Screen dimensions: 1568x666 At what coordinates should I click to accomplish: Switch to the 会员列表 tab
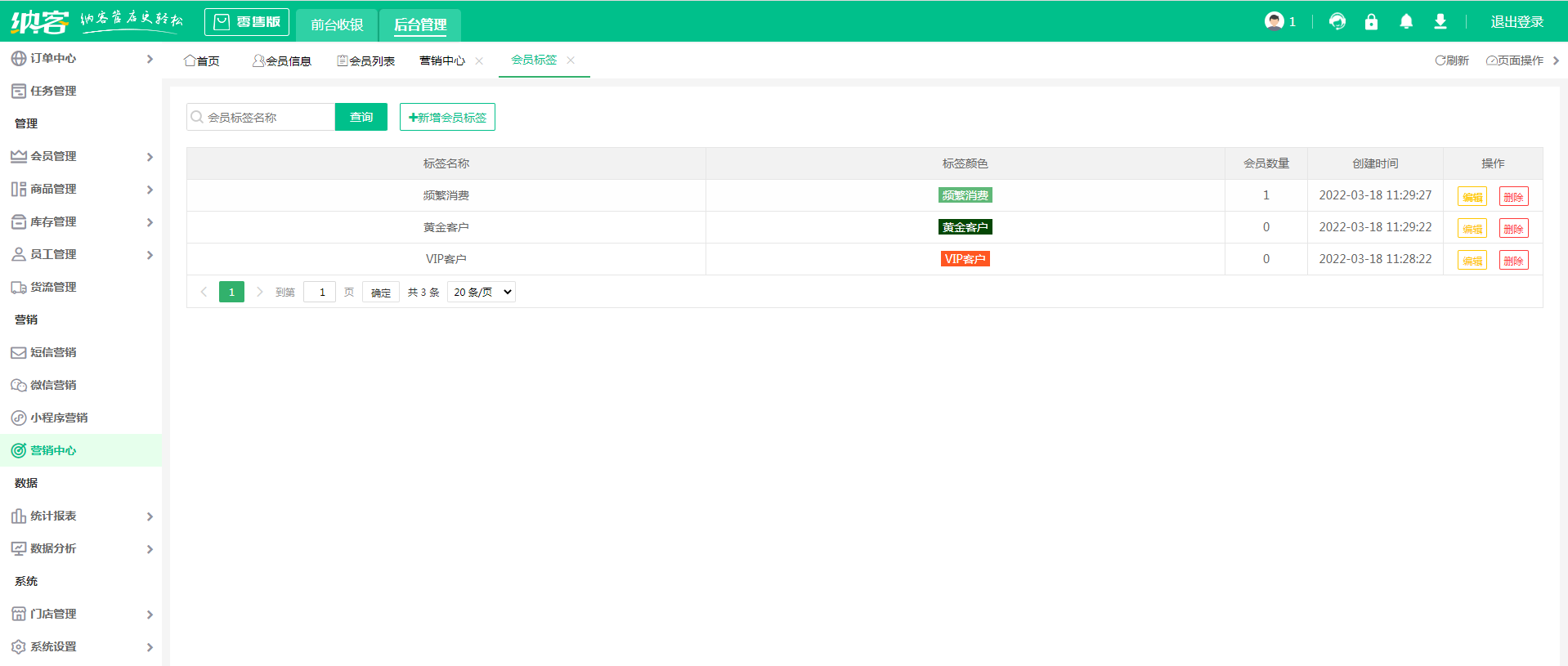pyautogui.click(x=366, y=61)
